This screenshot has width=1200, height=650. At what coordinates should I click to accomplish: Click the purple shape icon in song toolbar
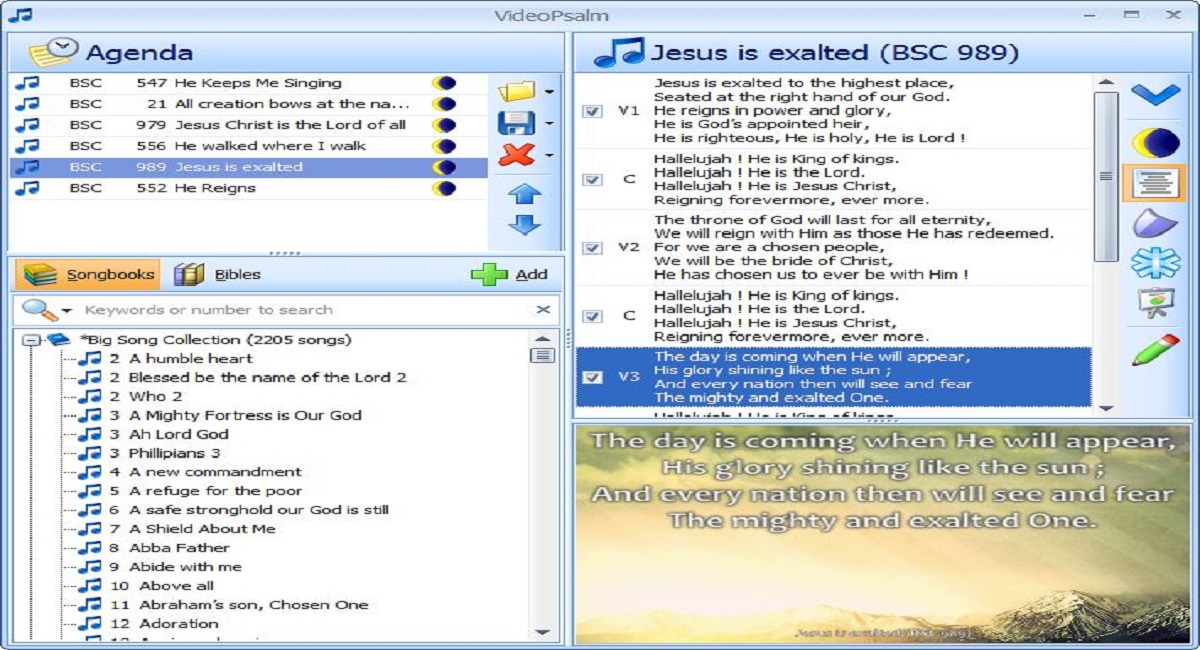[x=1155, y=223]
